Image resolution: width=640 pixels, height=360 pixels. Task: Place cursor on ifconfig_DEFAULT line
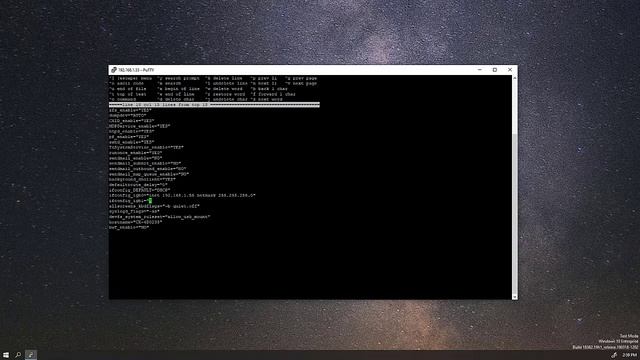click(140, 190)
